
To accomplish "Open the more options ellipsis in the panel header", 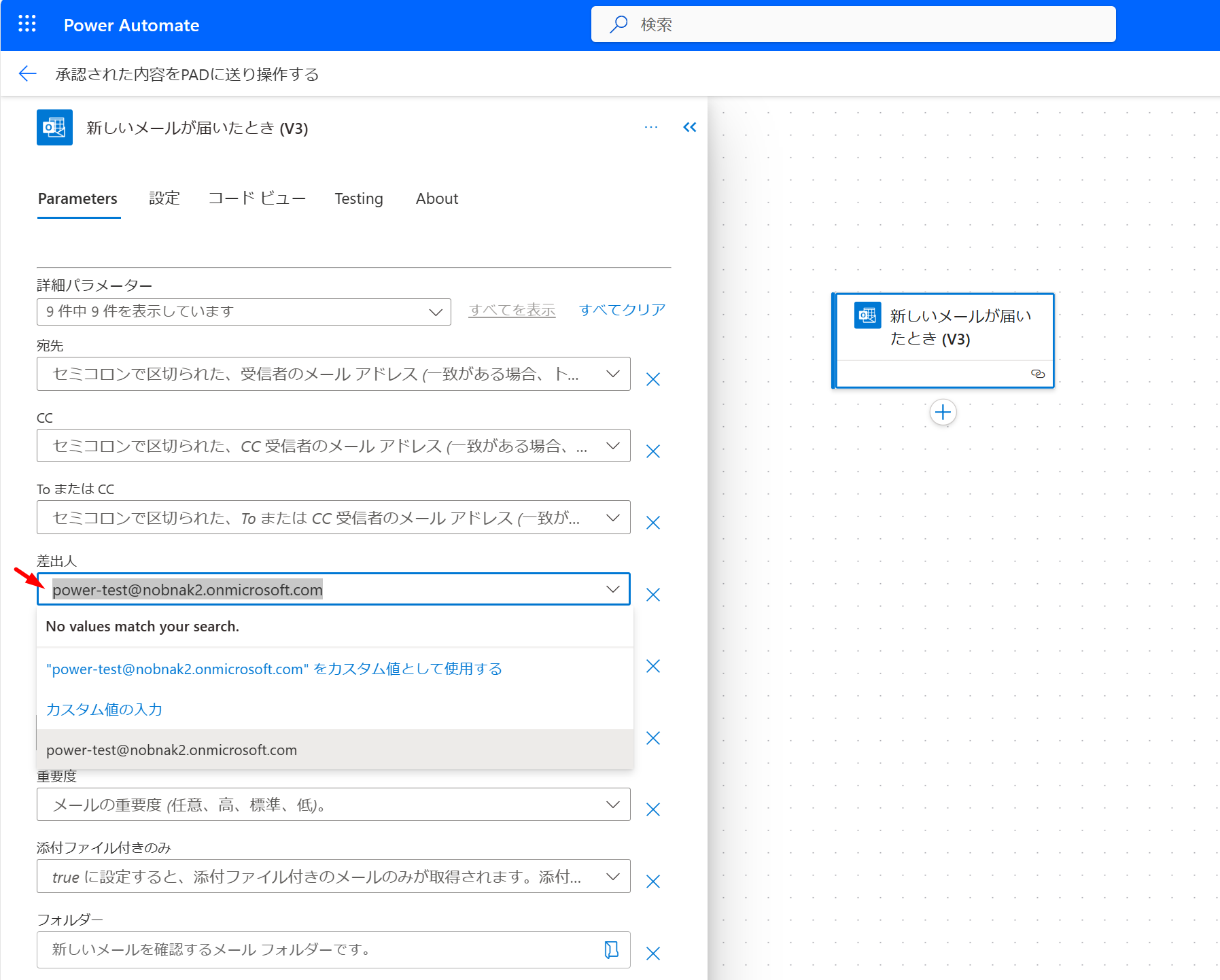I will [x=651, y=127].
